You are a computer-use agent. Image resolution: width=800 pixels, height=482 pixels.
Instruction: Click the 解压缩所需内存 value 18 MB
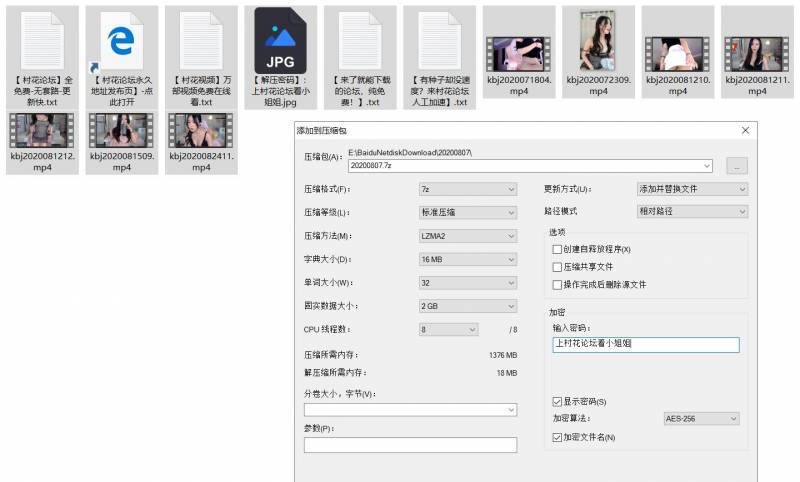(x=507, y=373)
